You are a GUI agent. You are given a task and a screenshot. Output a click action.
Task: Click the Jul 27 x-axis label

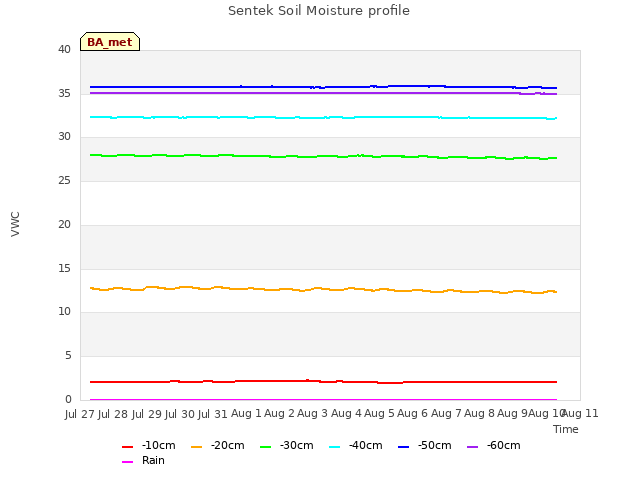click(x=81, y=414)
